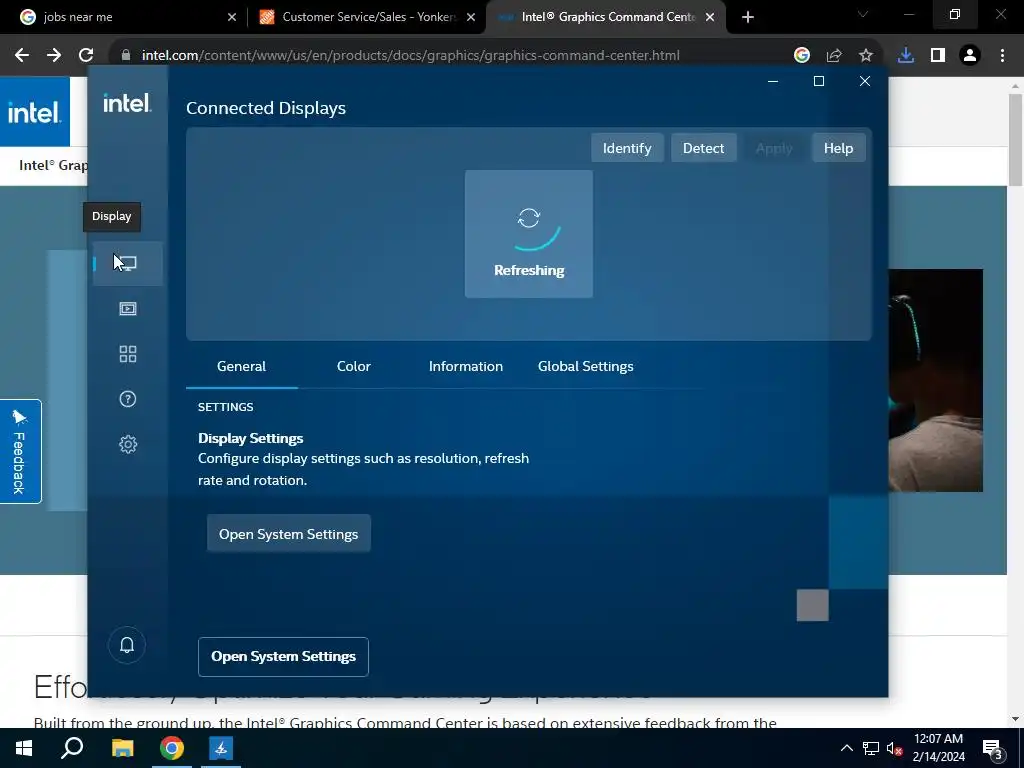Minimize the Intel Command Center window

tap(773, 81)
